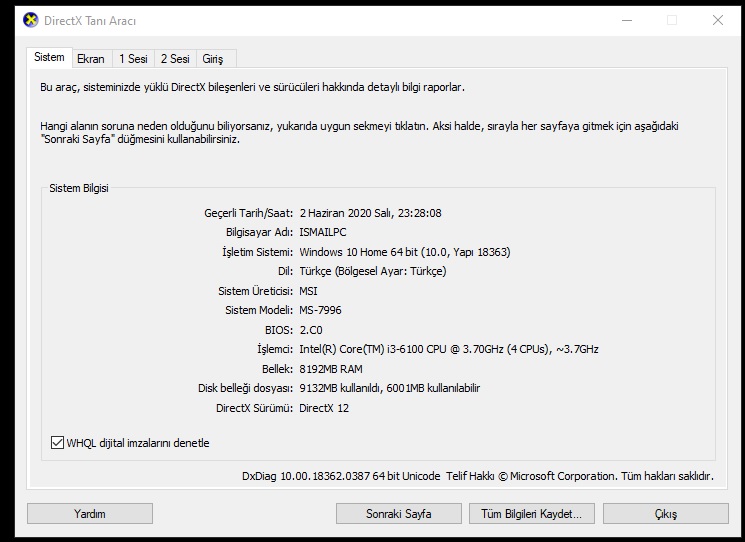The height and width of the screenshot is (542, 745).
Task: Toggle WHQL dijital imzalarını denetle checkbox
Action: (x=57, y=443)
